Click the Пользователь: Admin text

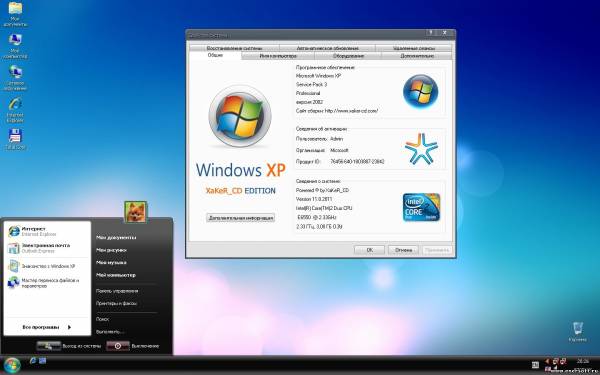click(x=320, y=139)
